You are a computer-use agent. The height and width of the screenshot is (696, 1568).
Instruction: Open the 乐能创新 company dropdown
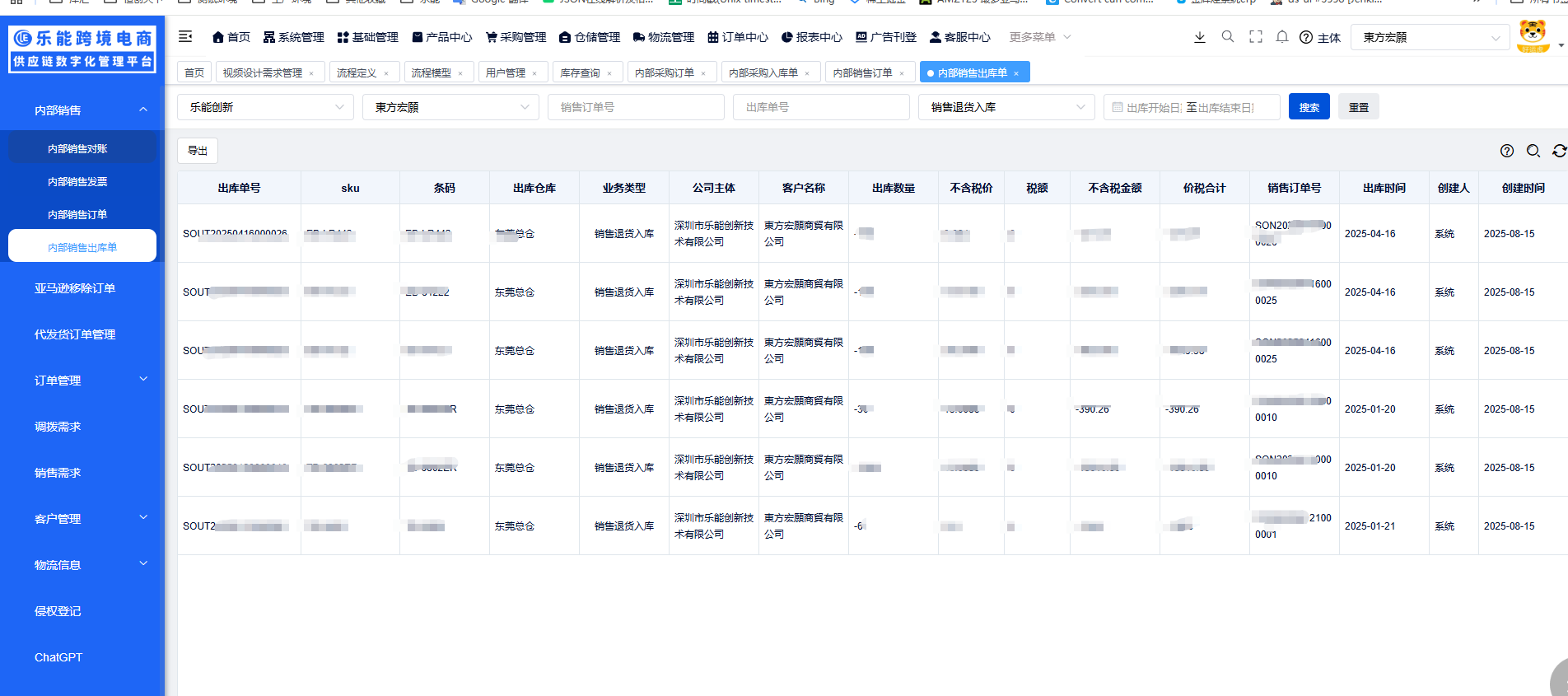(x=265, y=107)
